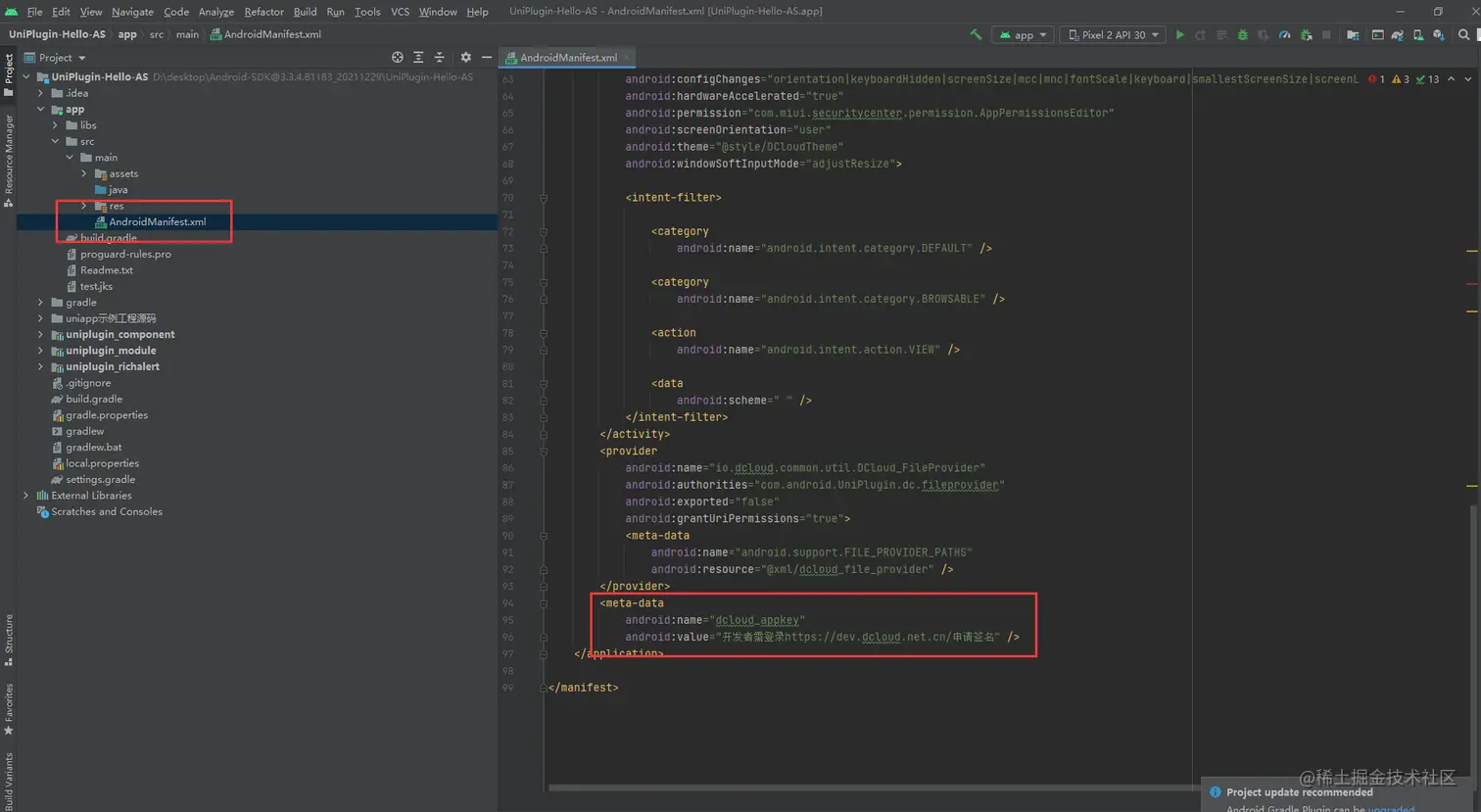The width and height of the screenshot is (1481, 812).
Task: Click Attach Debugger to Android Process icon
Action: [x=1306, y=34]
